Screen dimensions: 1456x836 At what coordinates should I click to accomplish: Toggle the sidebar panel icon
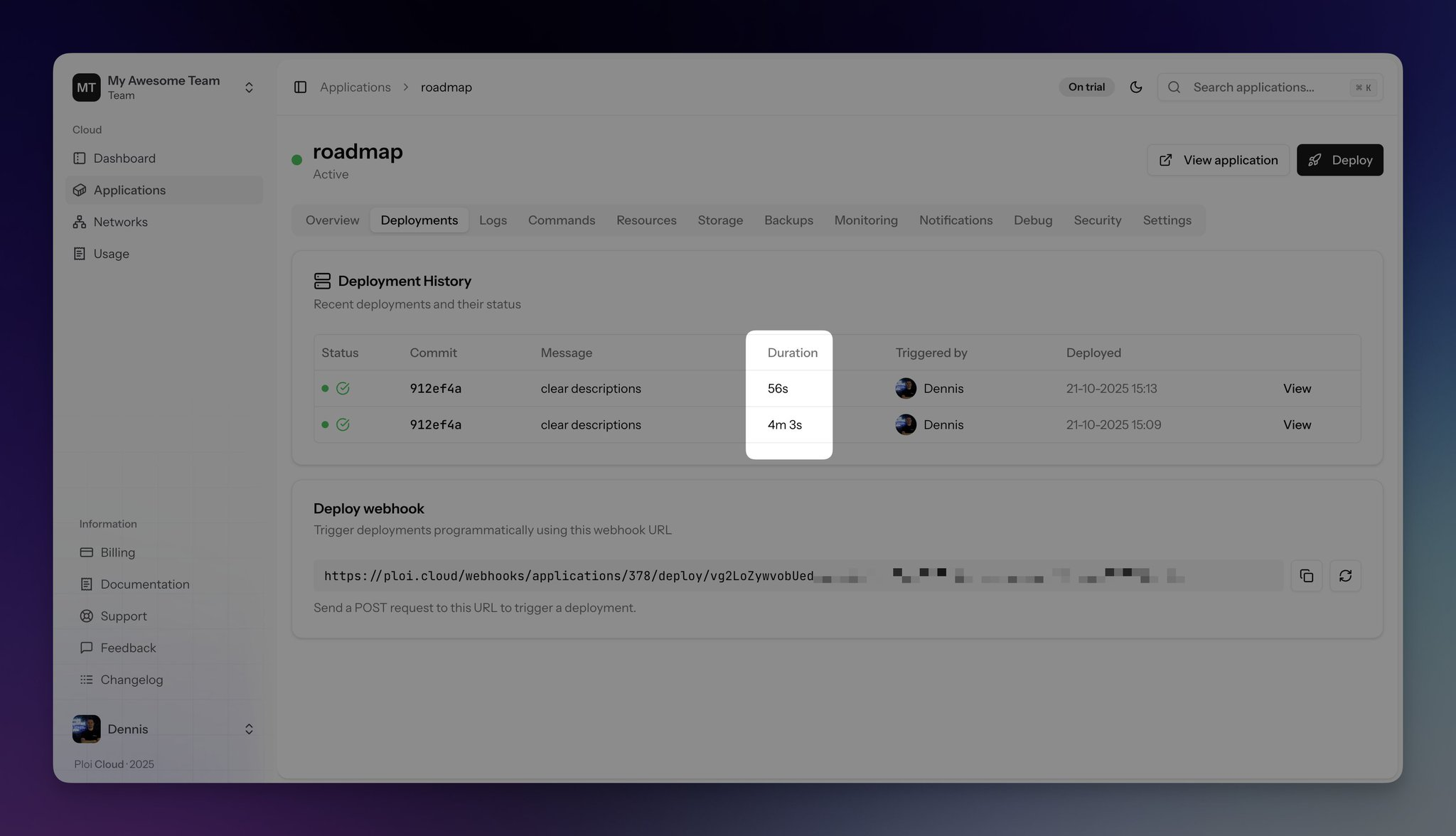(x=300, y=87)
